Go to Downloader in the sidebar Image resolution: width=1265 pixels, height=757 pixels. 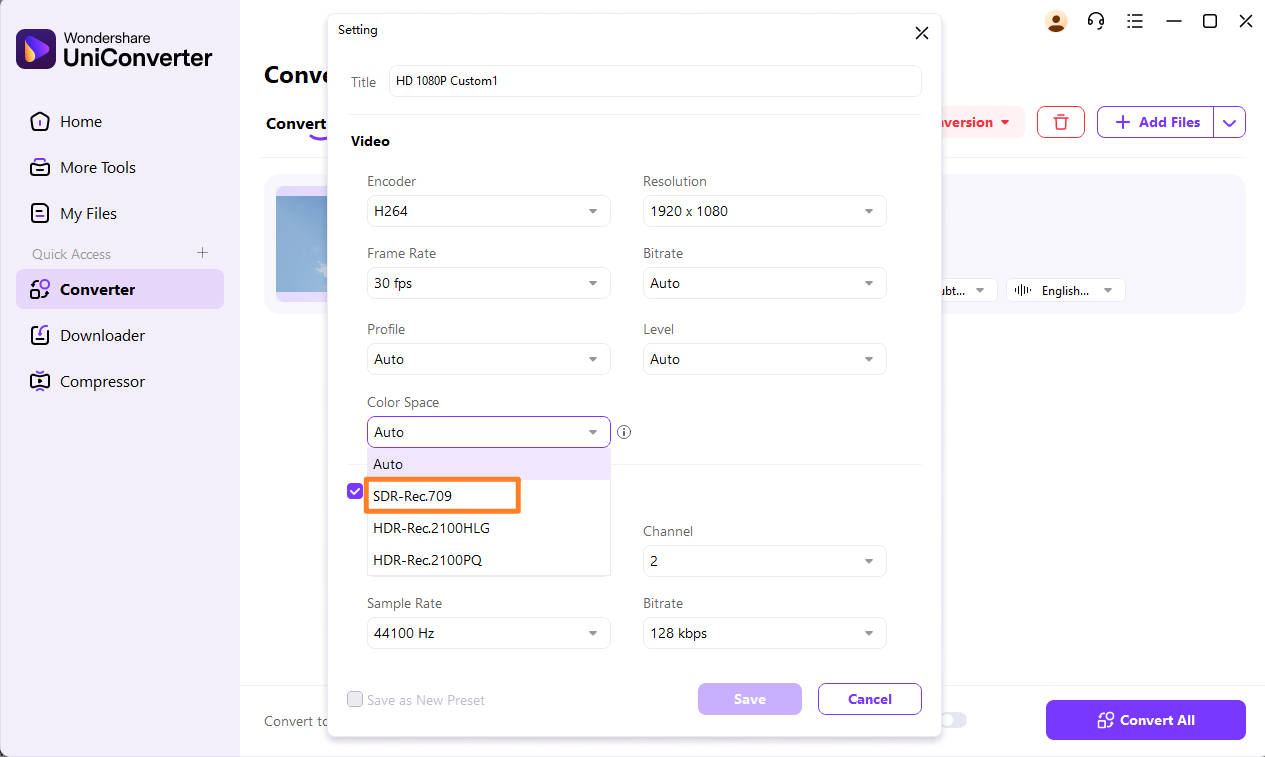coord(102,335)
